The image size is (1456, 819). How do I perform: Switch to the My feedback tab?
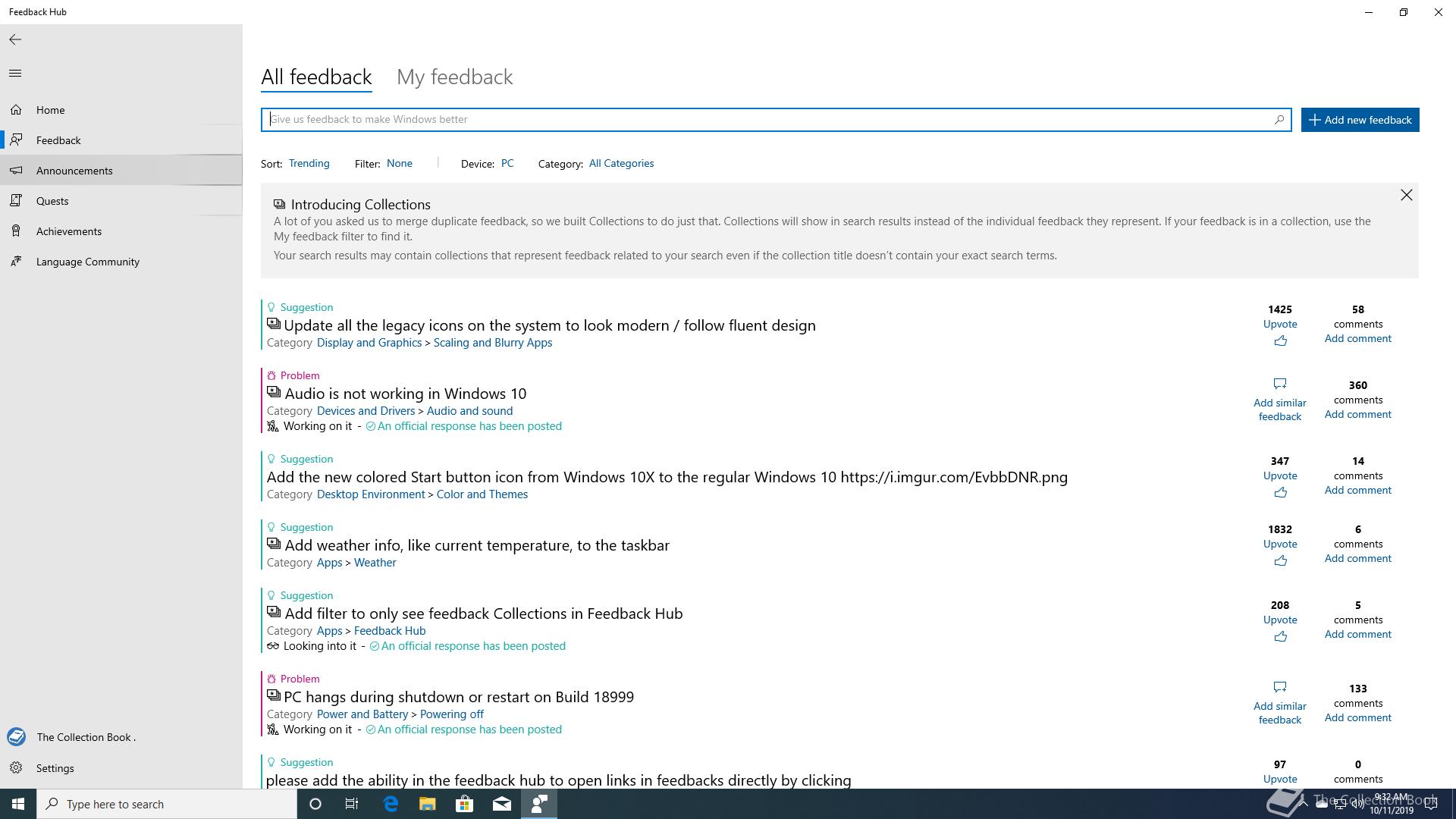[x=455, y=77]
